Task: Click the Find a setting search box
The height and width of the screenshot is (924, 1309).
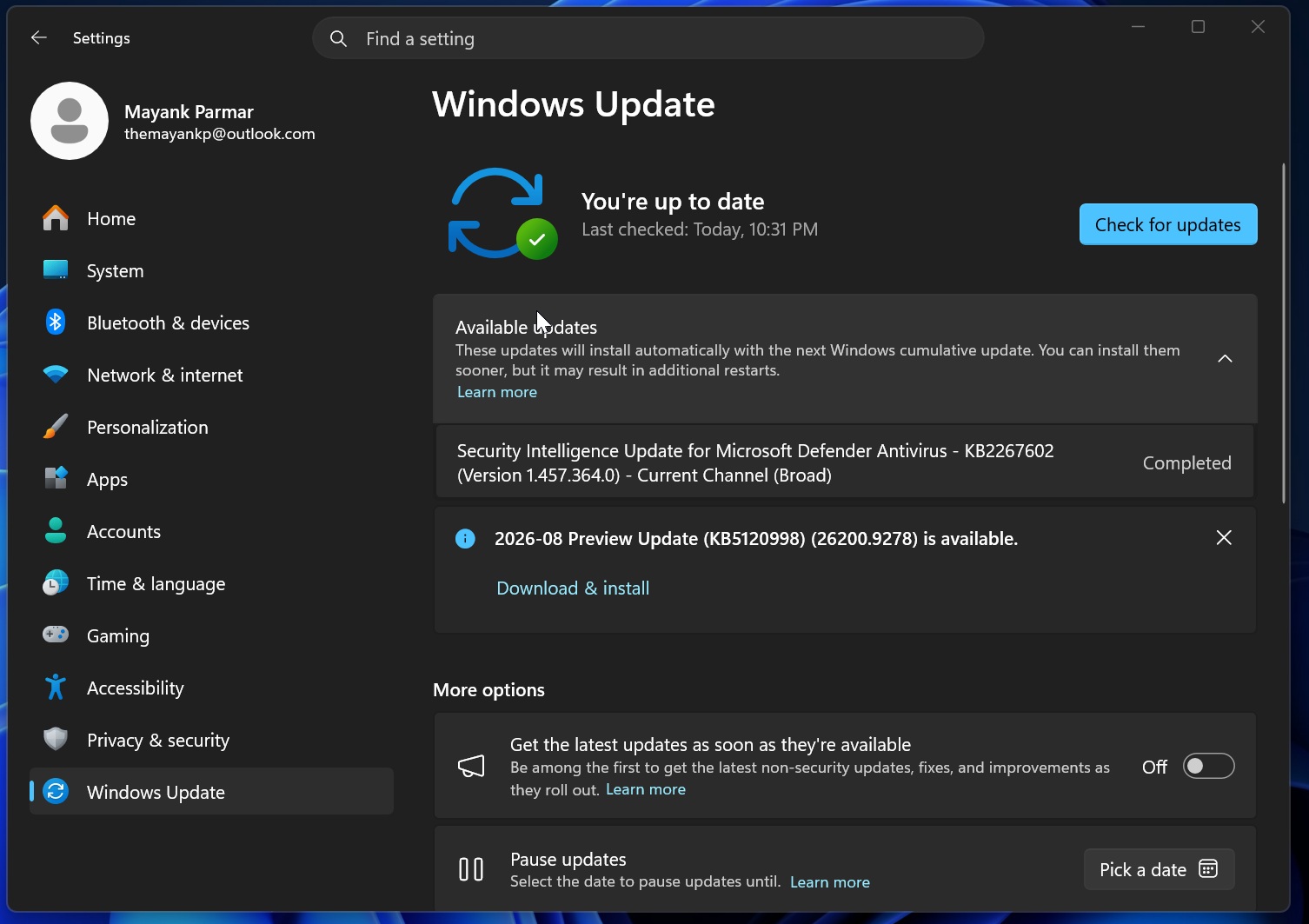Action: point(648,39)
